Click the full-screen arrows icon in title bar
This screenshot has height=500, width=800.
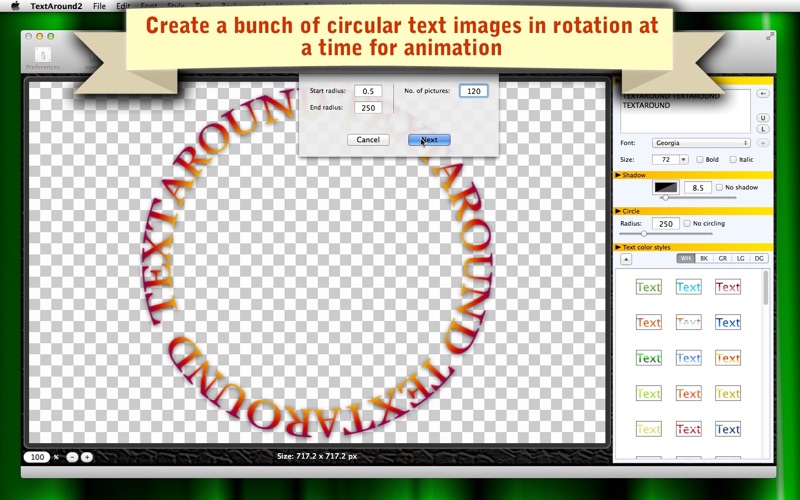pos(769,36)
